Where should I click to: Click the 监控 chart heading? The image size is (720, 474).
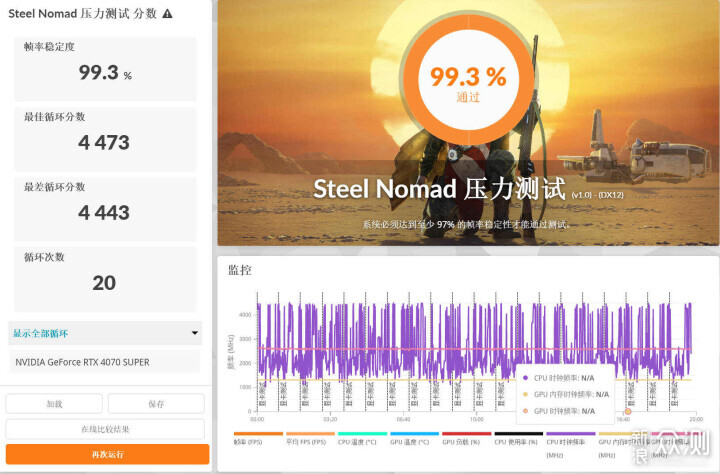[240, 270]
